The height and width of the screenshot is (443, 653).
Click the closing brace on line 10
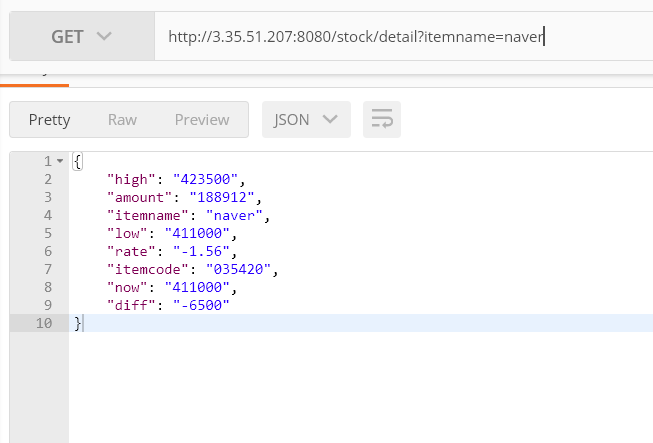(x=77, y=324)
